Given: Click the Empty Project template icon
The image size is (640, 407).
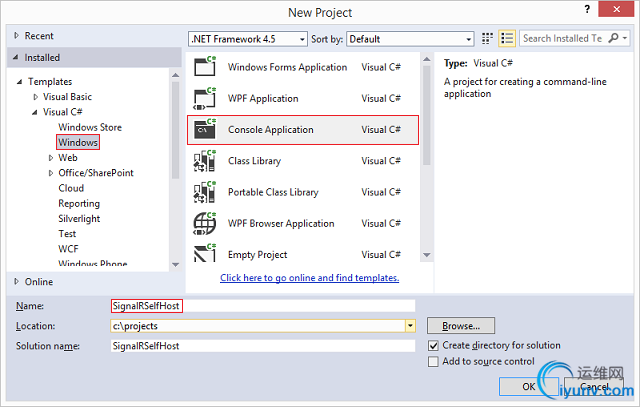Looking at the screenshot, I should pos(205,253).
